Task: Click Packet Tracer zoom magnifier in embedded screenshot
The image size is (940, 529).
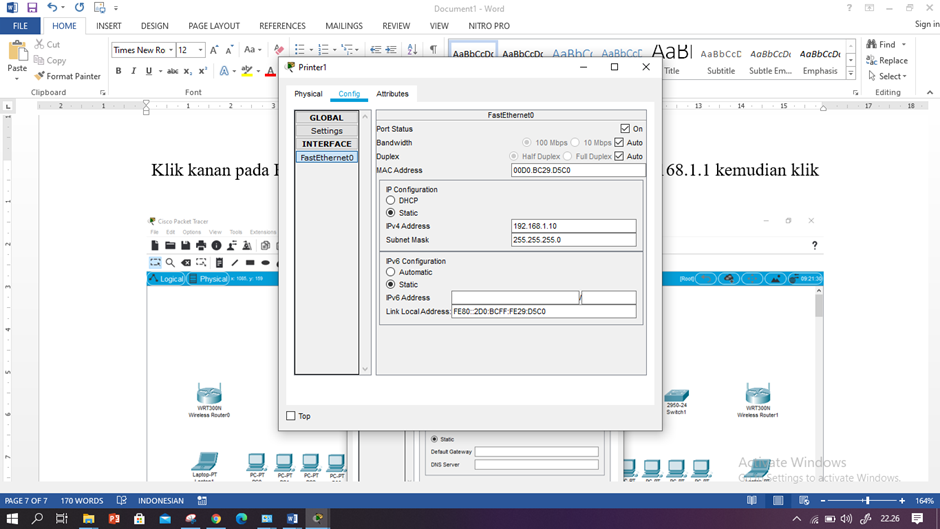Action: click(x=170, y=263)
